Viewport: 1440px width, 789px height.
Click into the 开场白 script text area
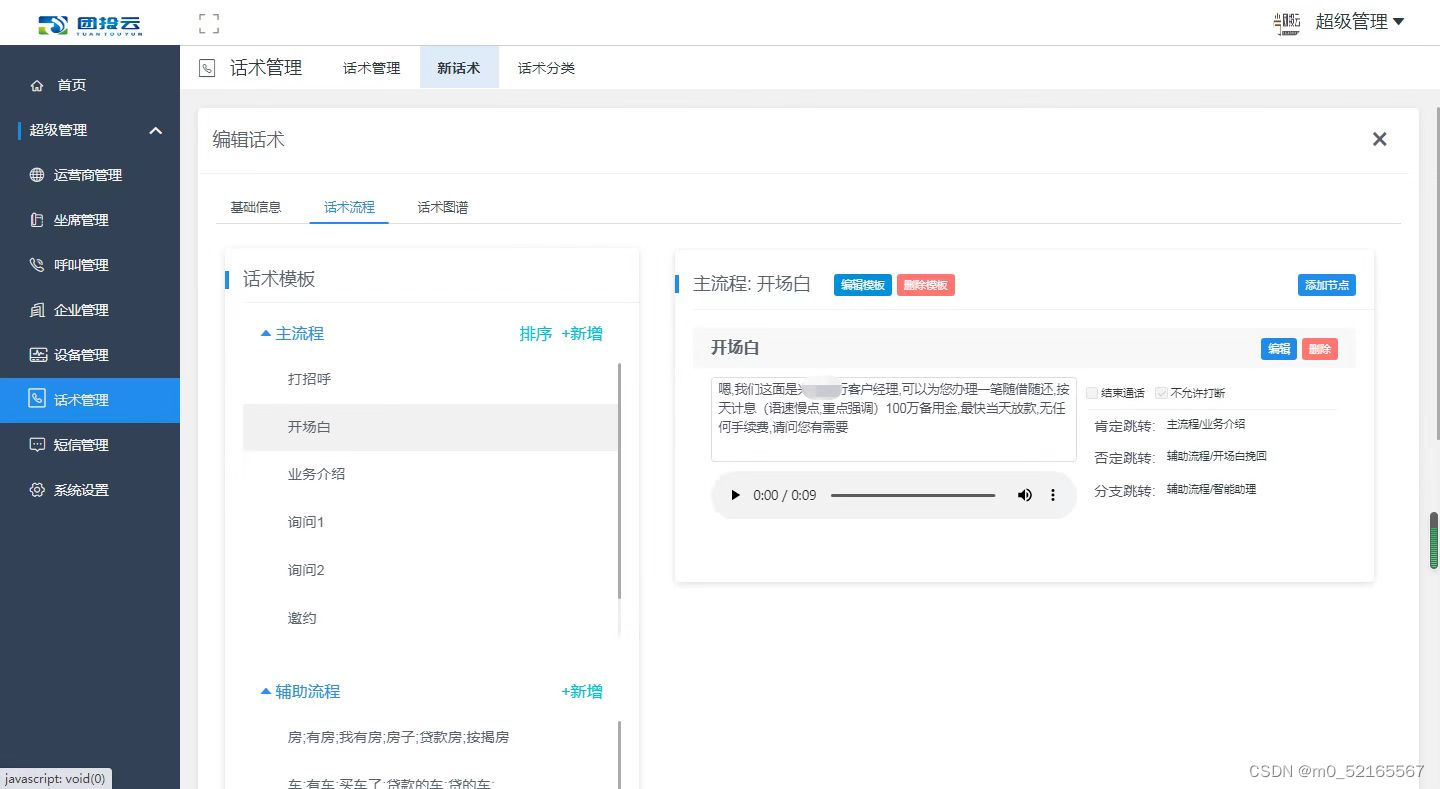(x=894, y=419)
